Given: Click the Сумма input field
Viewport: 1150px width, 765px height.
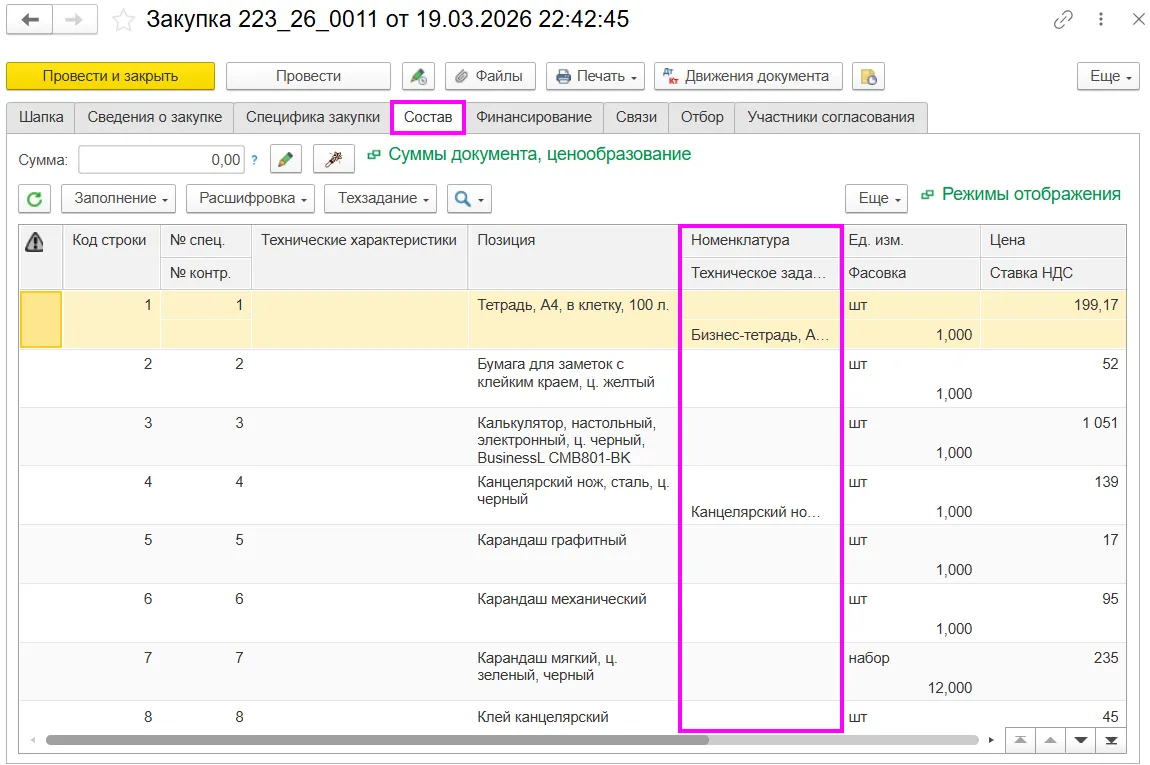Looking at the screenshot, I should (x=161, y=159).
